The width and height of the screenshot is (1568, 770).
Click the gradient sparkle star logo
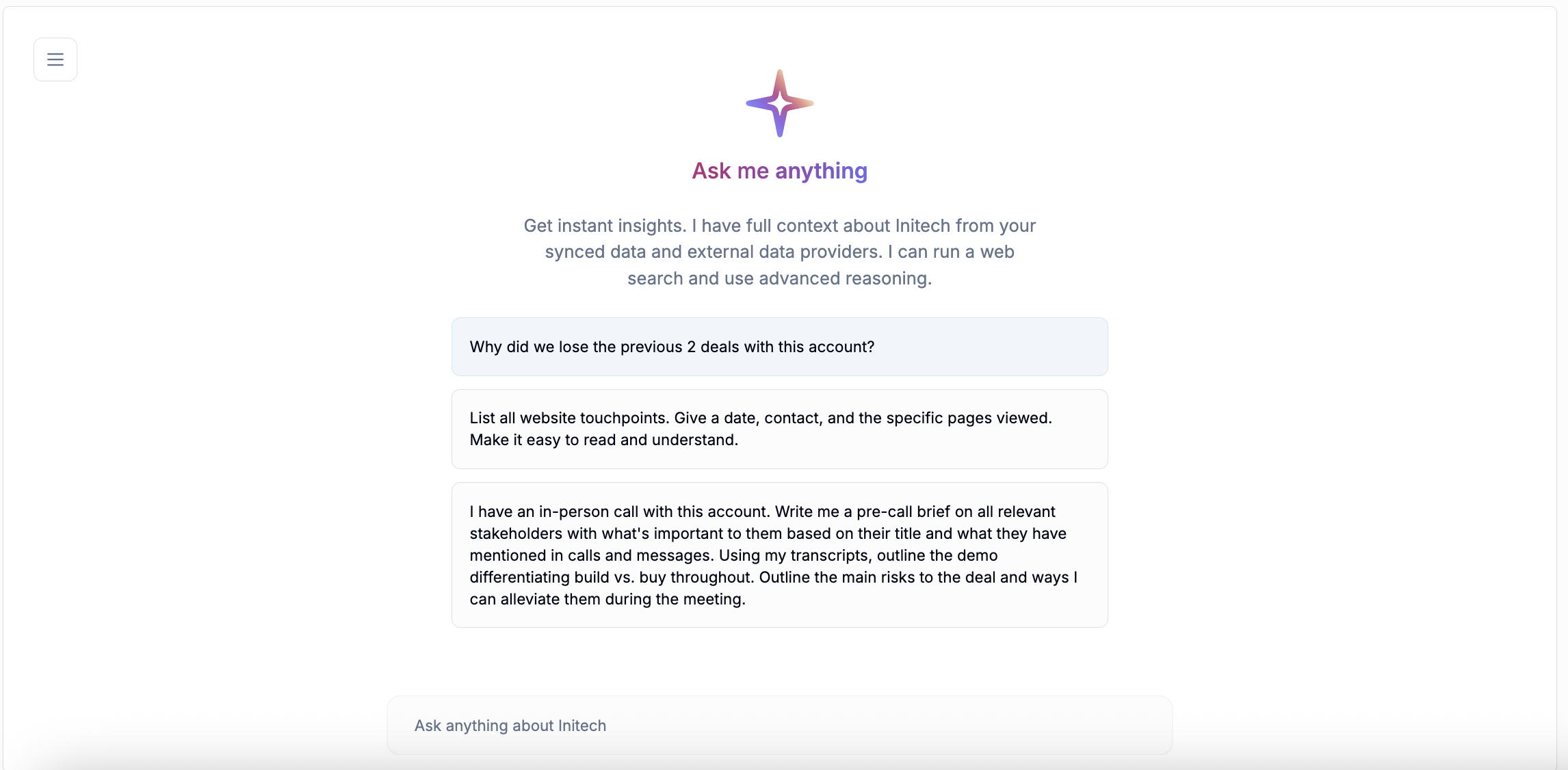click(779, 103)
